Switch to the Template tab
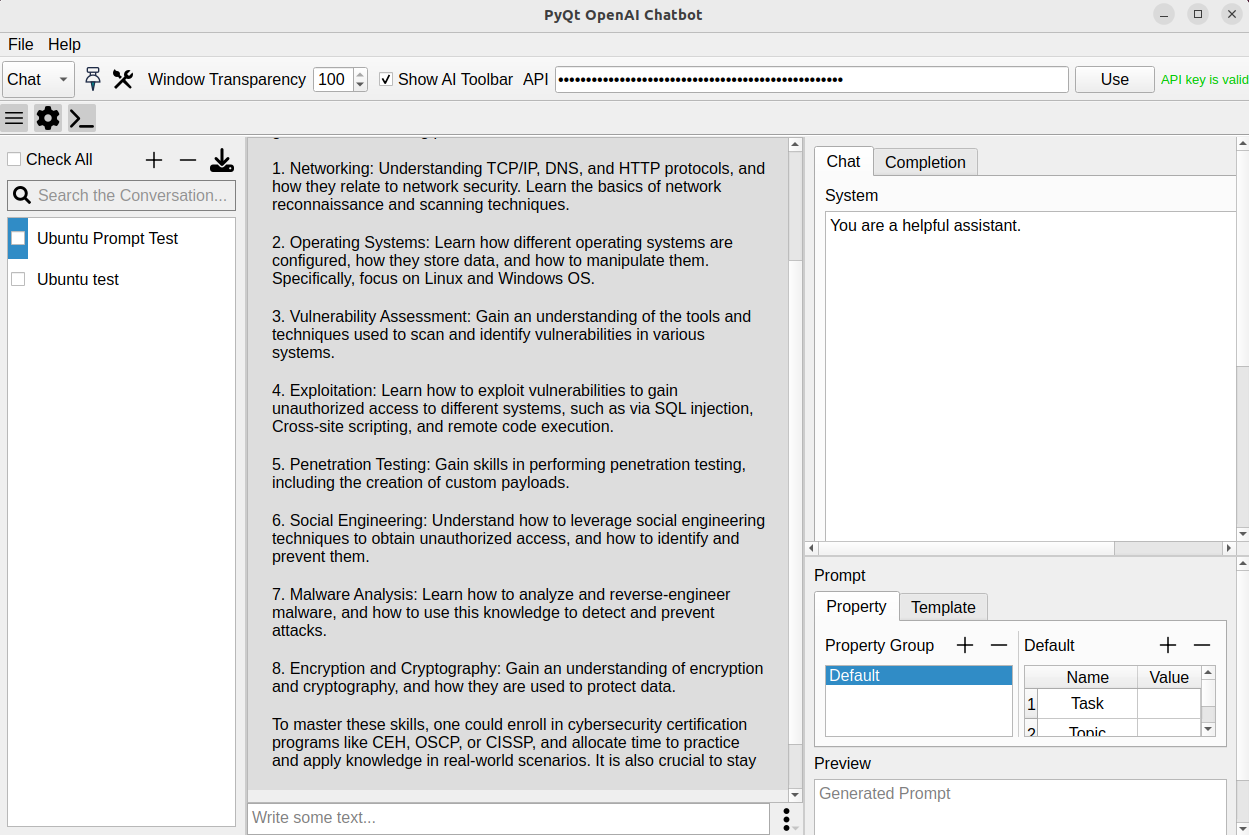1249x835 pixels. [943, 607]
